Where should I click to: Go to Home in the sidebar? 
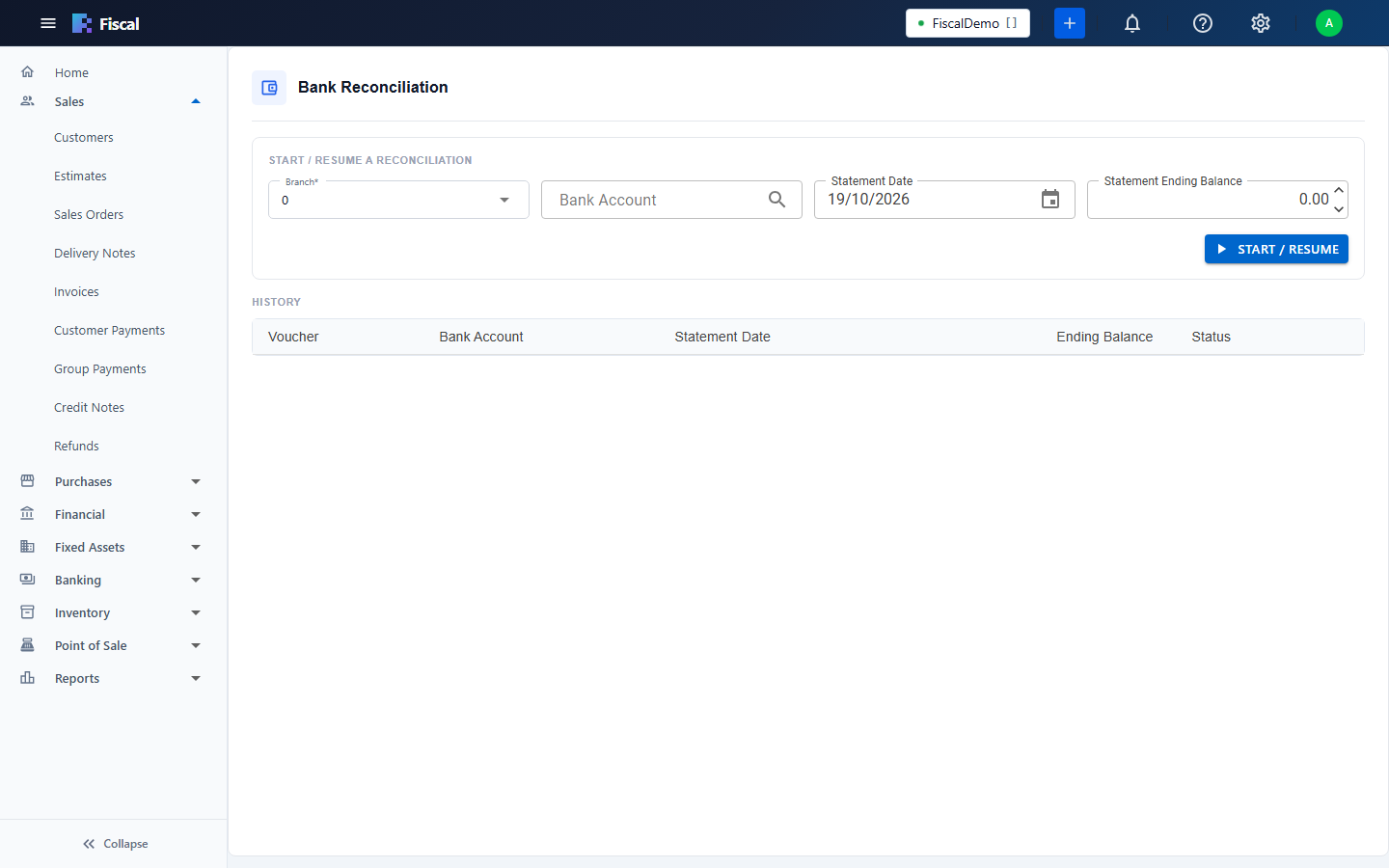click(71, 72)
